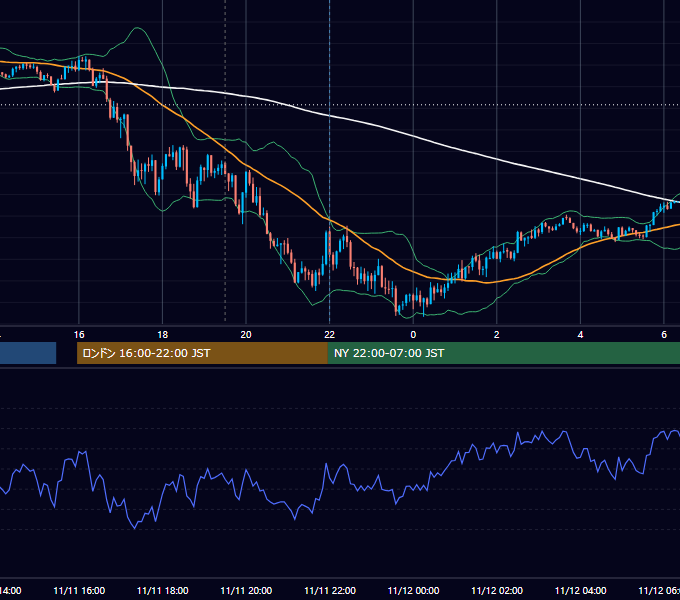Click the upper axis hour label 2
The width and height of the screenshot is (680, 600).
click(x=497, y=335)
